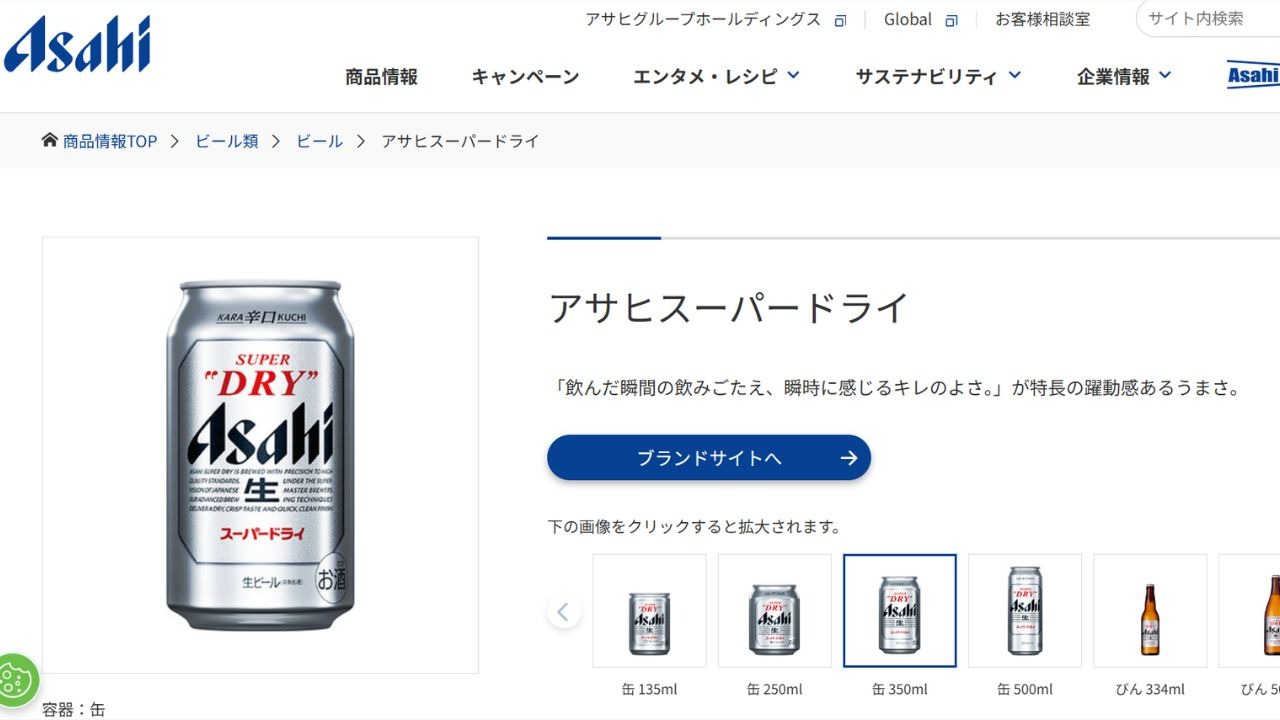Go to ビール類 breadcrumb link
1280x720 pixels.
227,141
